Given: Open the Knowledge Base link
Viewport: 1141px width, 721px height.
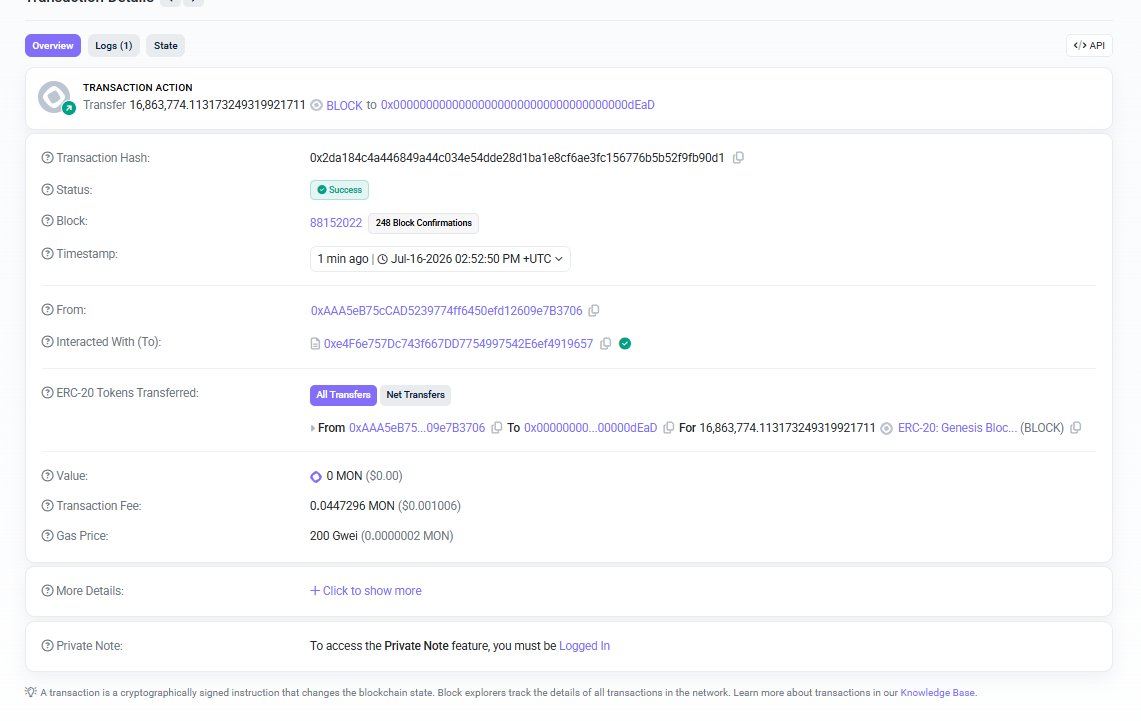Looking at the screenshot, I should tap(937, 693).
